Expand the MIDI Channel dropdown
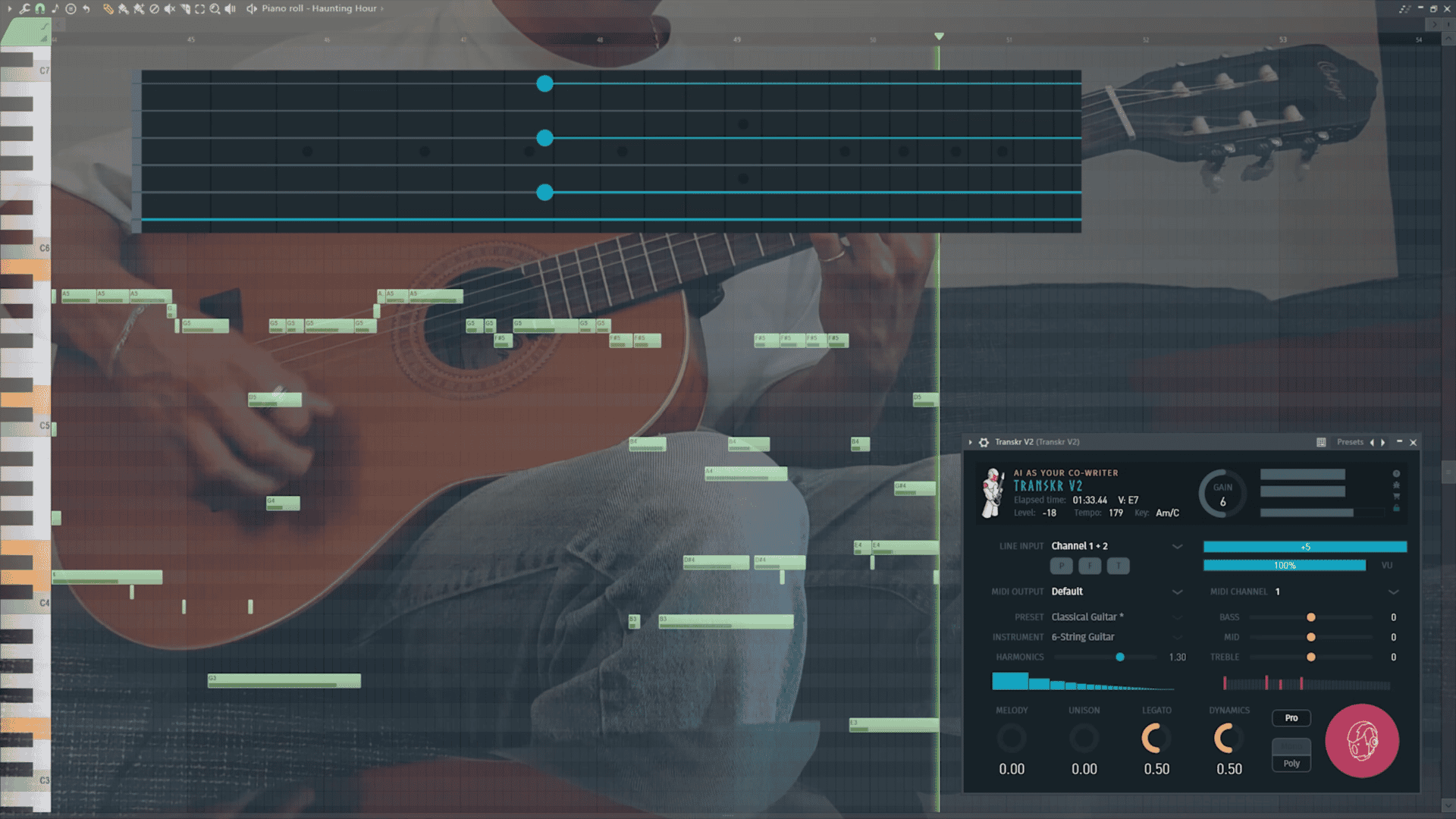Image resolution: width=1456 pixels, height=819 pixels. (x=1393, y=591)
